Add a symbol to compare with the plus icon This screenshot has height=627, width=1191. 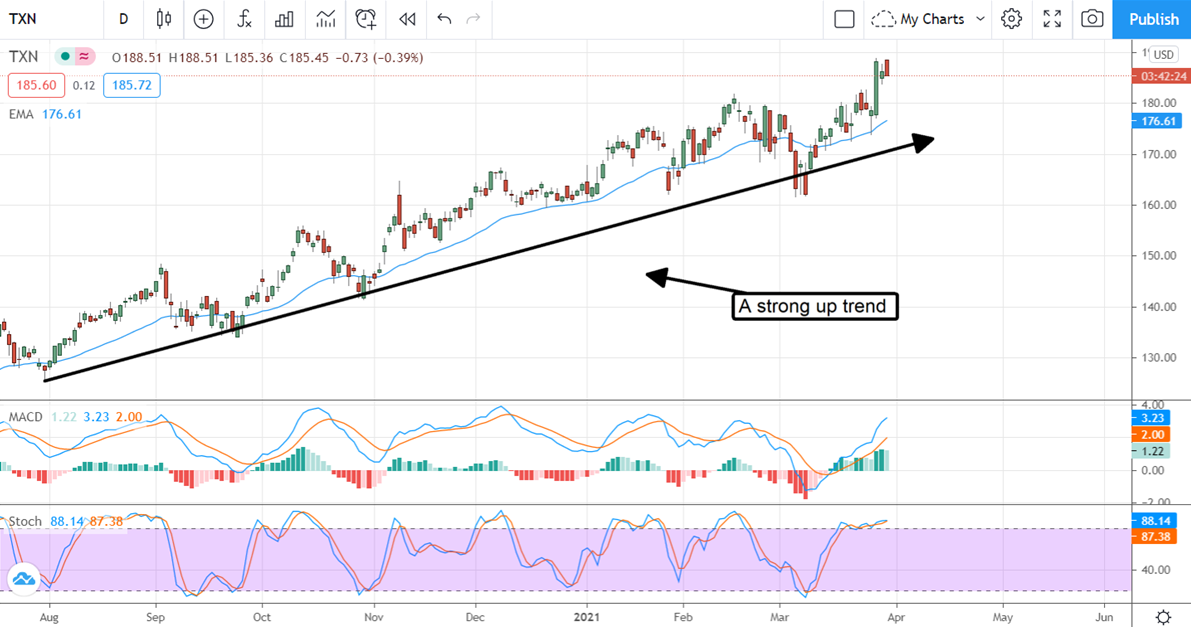pos(204,19)
